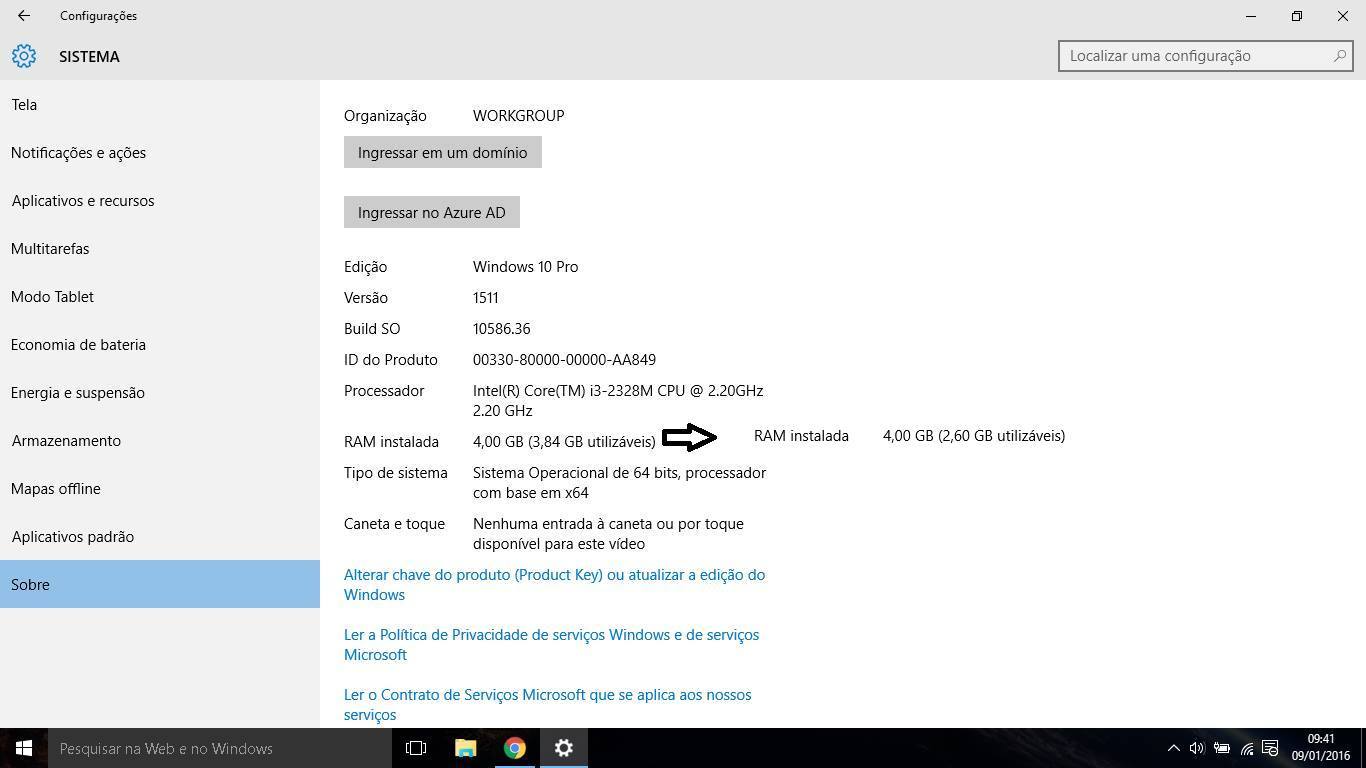Click the Intel Core i3-2328M processor text
The height and width of the screenshot is (768, 1366).
(618, 400)
